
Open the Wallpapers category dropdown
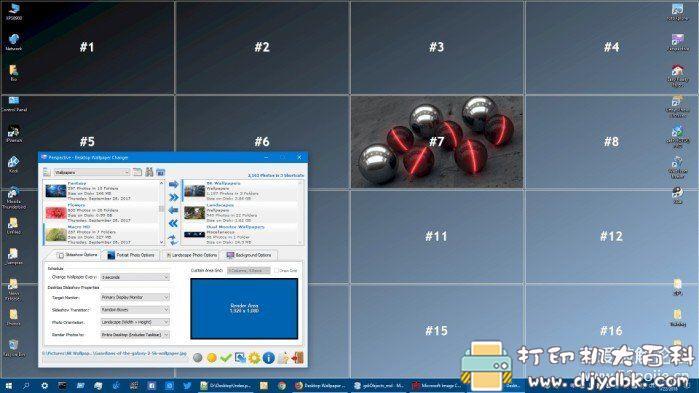[91, 172]
